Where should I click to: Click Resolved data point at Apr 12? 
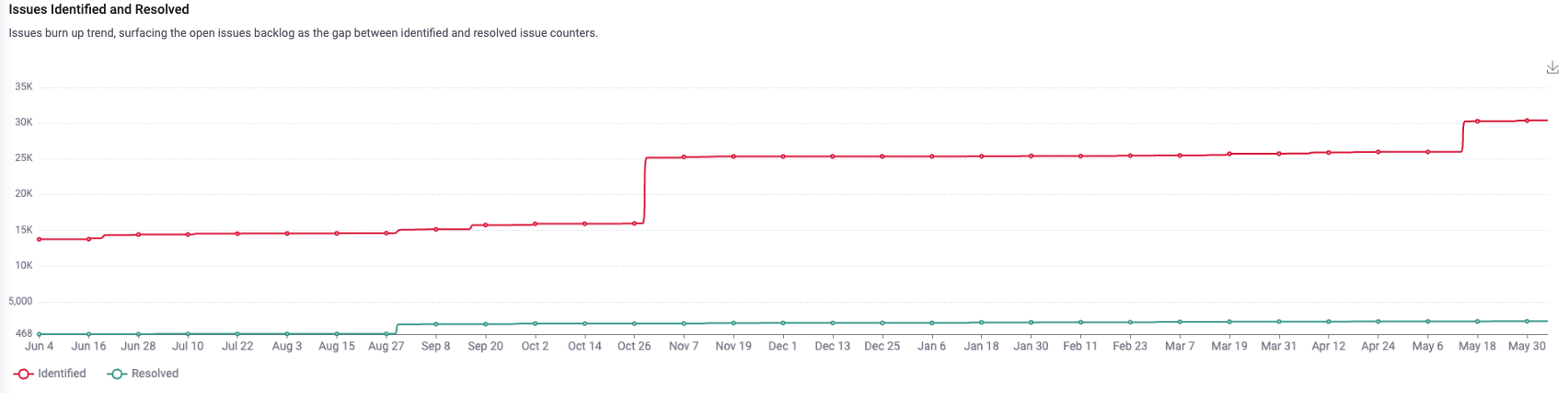point(1329,322)
